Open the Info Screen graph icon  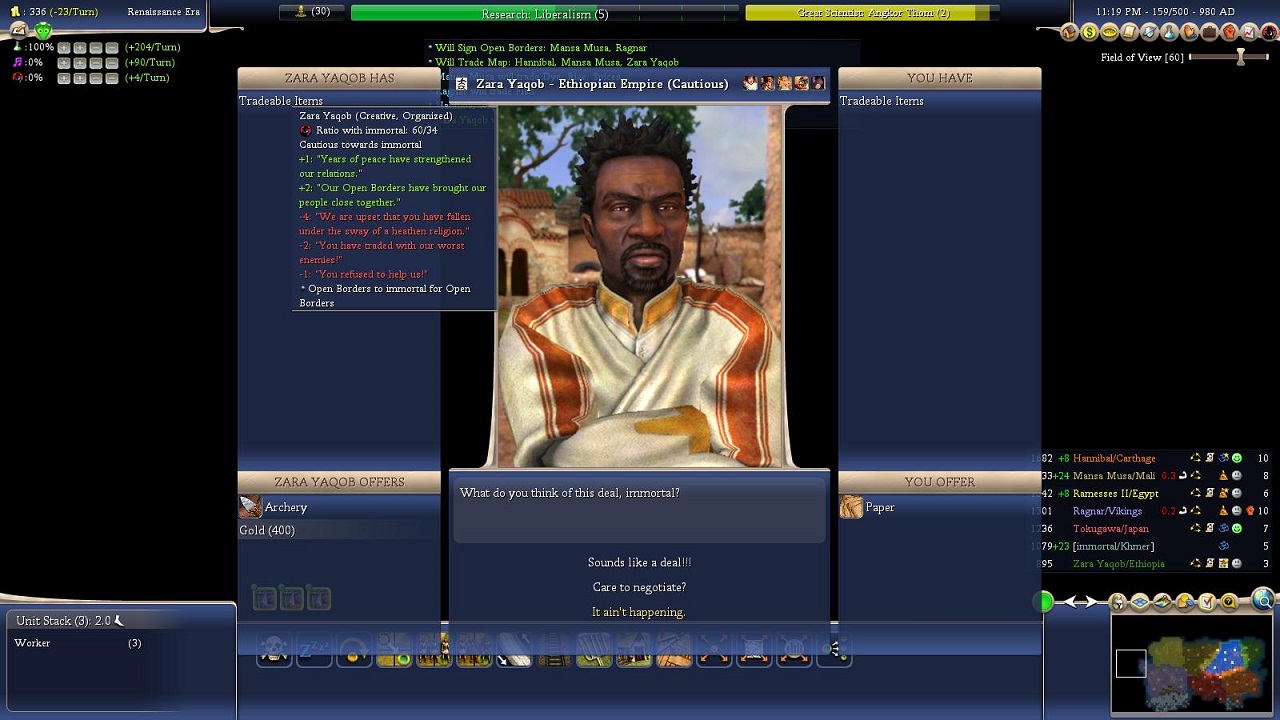click(1249, 32)
